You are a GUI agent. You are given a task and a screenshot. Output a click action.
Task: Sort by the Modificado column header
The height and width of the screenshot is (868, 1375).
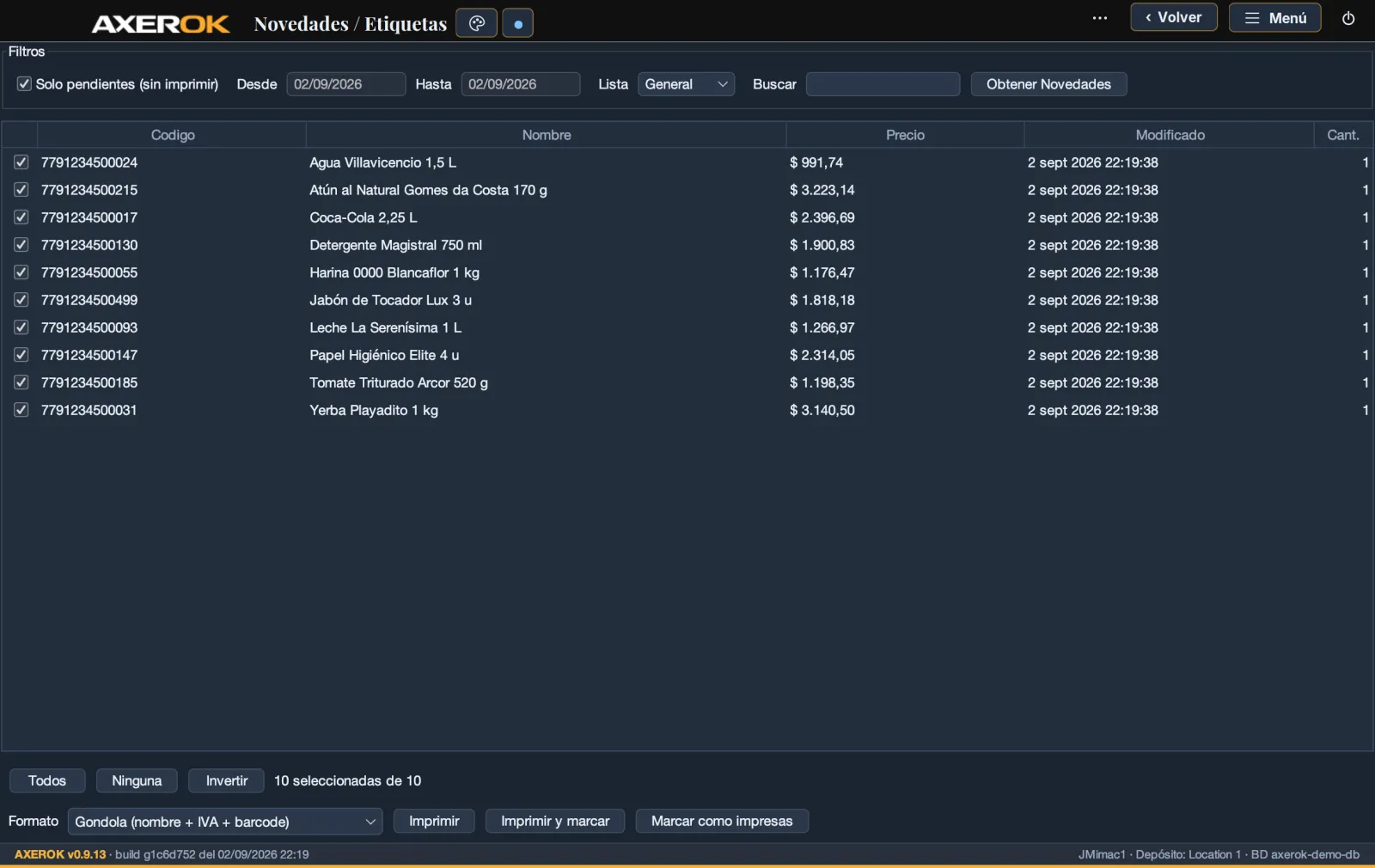[1169, 135]
